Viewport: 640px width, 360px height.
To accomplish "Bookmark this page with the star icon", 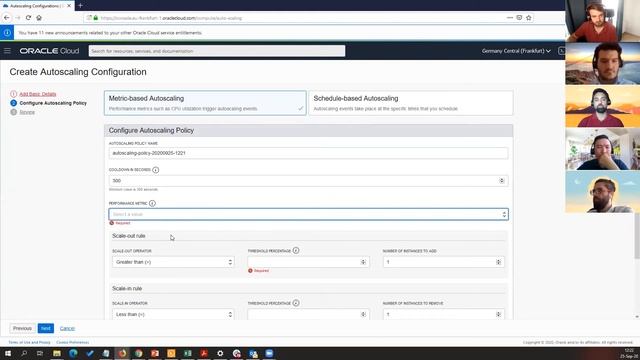I will 529,18.
